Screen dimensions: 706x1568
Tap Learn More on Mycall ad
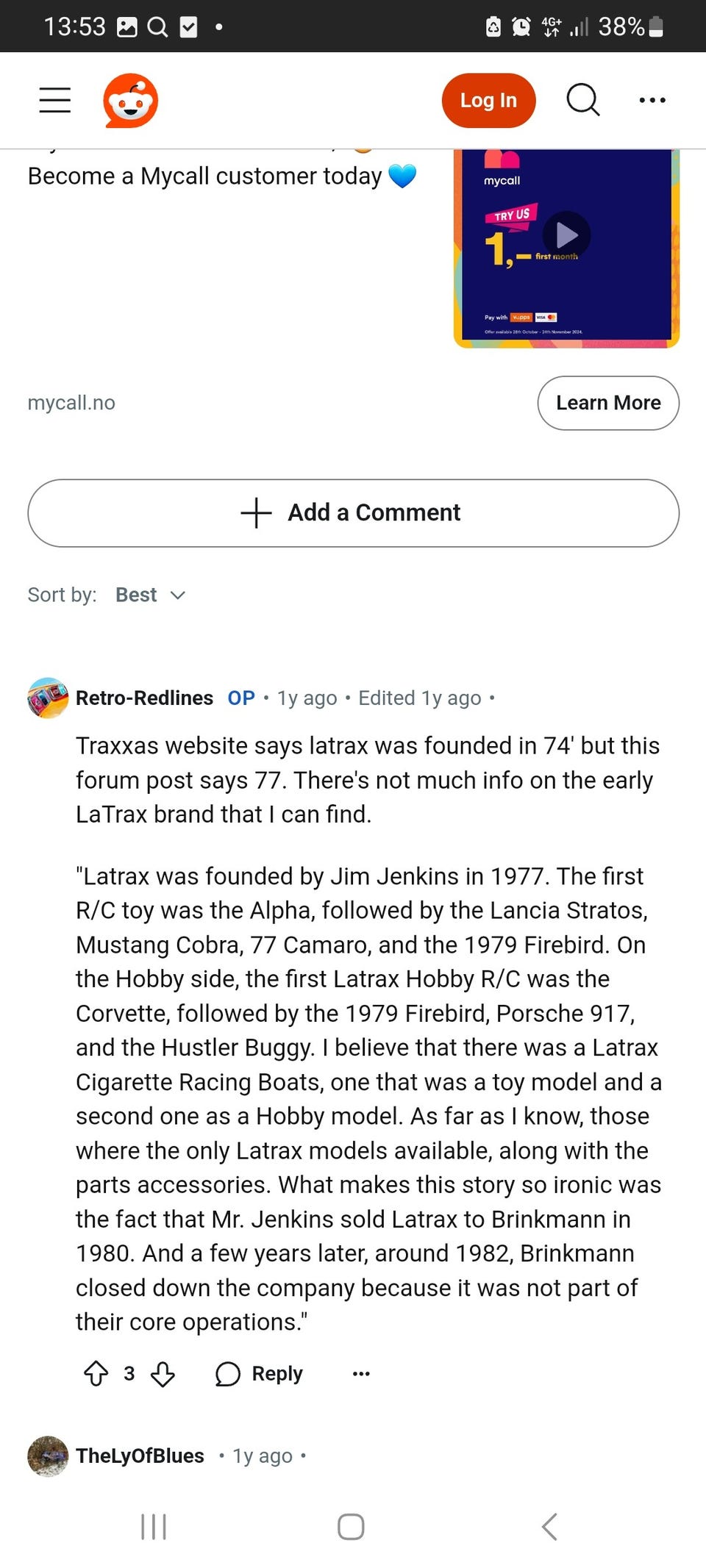(608, 403)
